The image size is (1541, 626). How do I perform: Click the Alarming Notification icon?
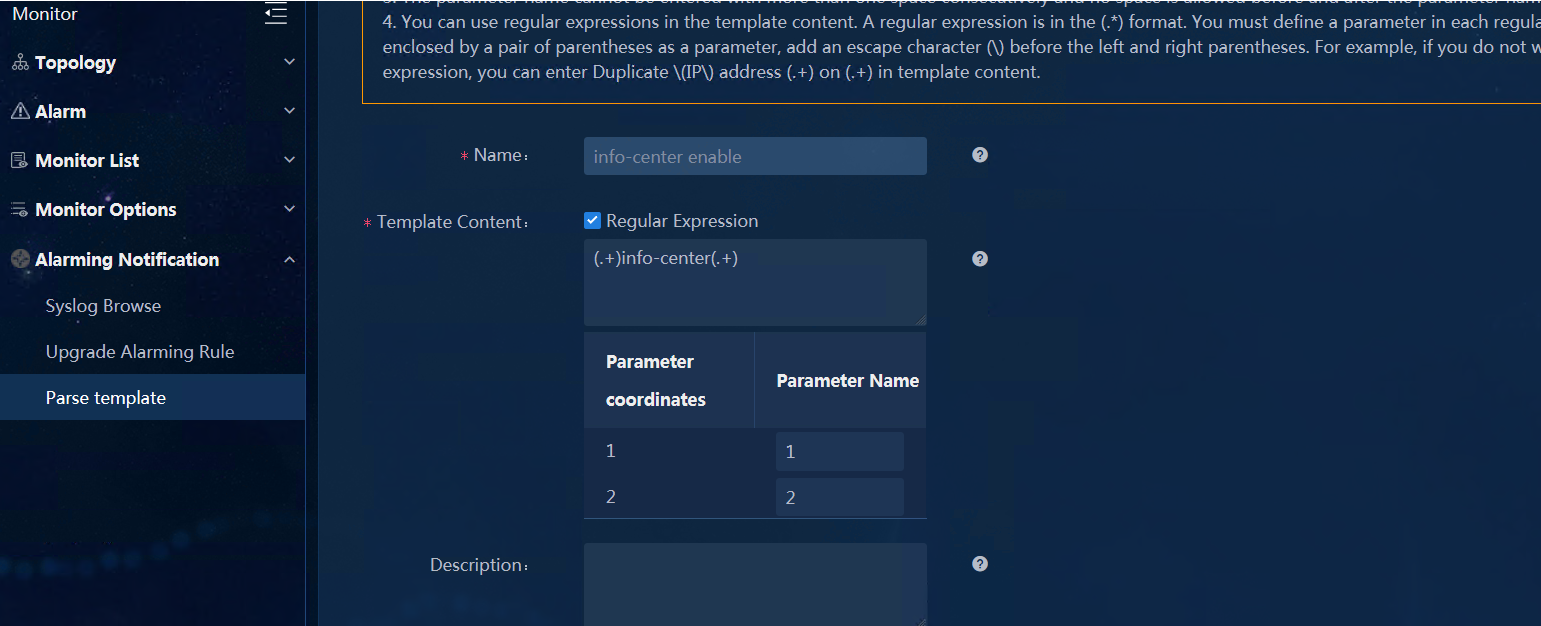pos(21,259)
